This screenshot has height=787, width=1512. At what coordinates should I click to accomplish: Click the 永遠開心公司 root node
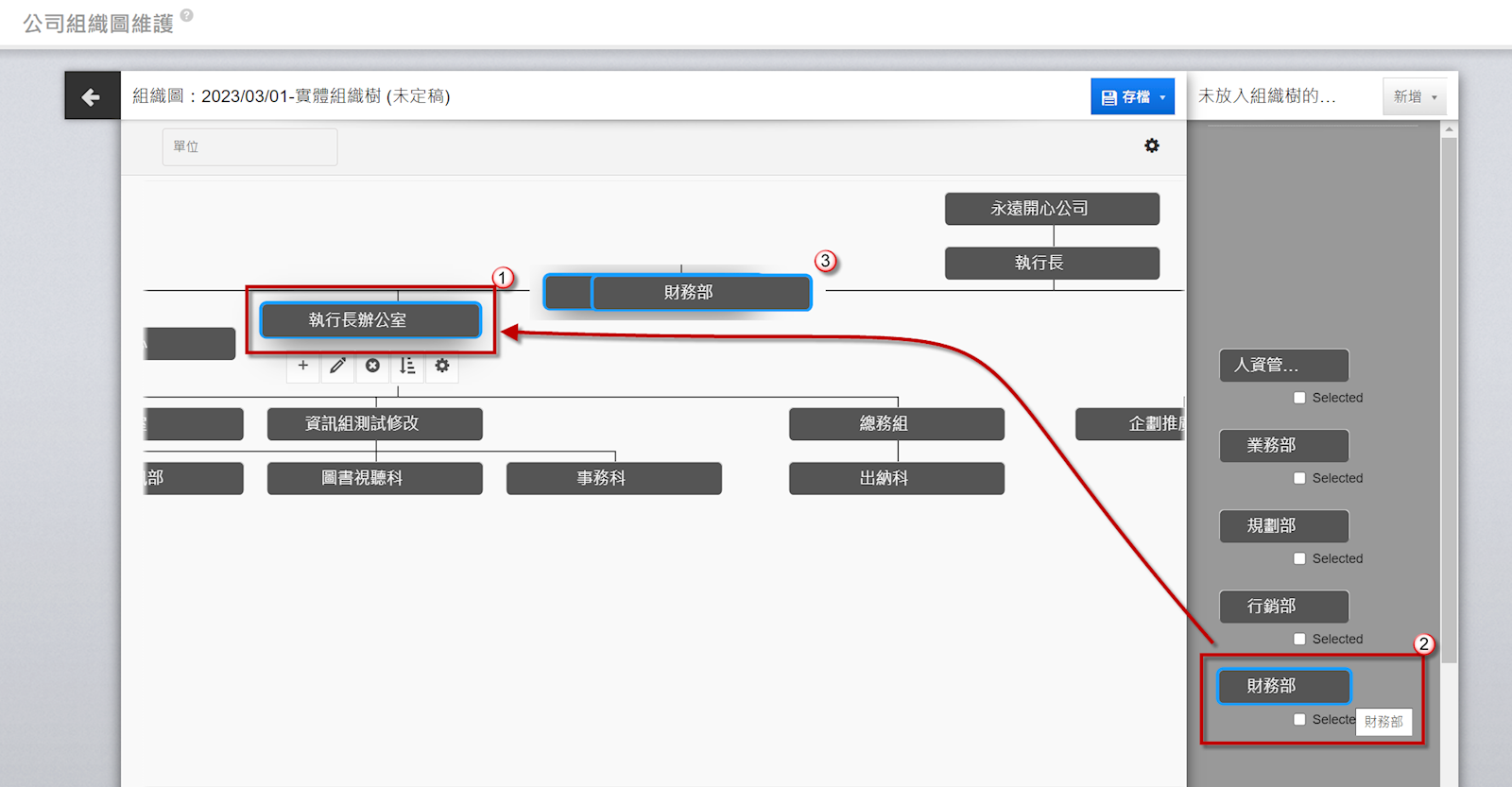pos(1052,209)
